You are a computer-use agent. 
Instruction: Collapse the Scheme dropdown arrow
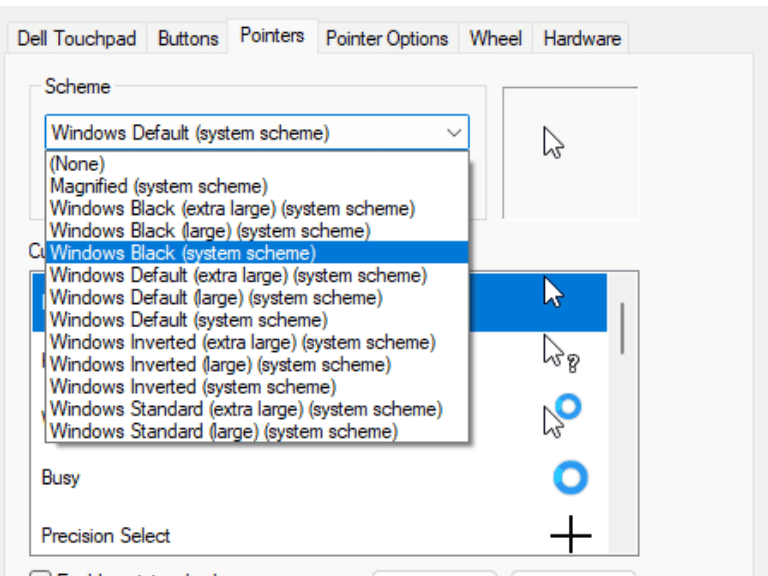[x=454, y=133]
